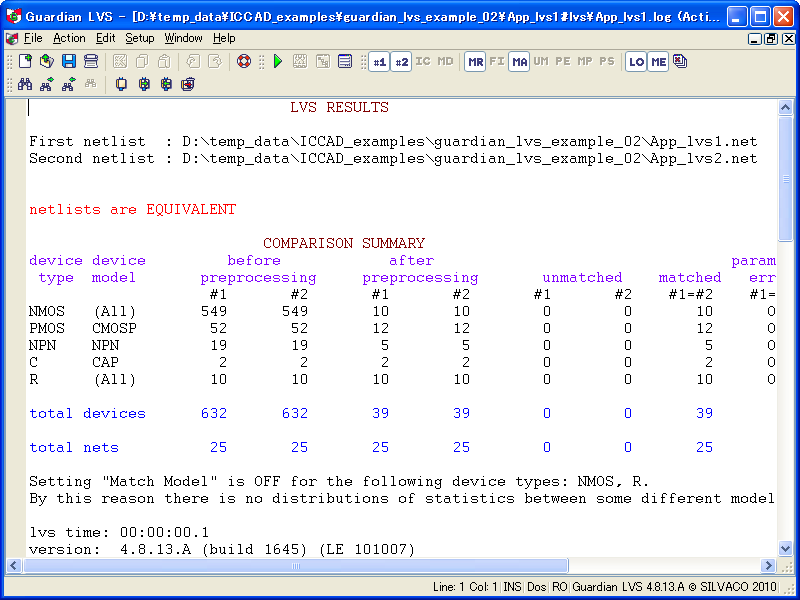800x600 pixels.
Task: Open the Help menu
Action: point(224,38)
